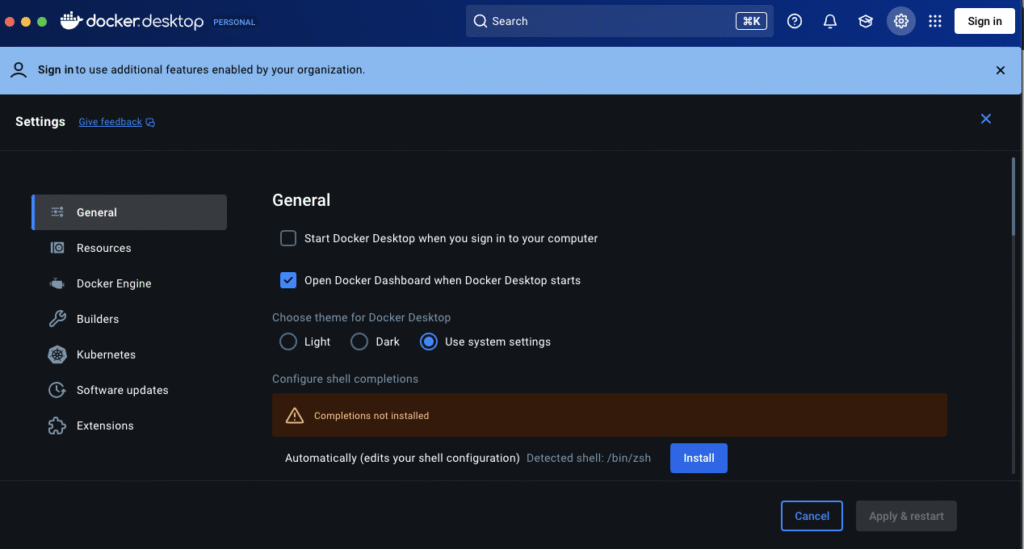Open notifications bell icon

tap(830, 21)
